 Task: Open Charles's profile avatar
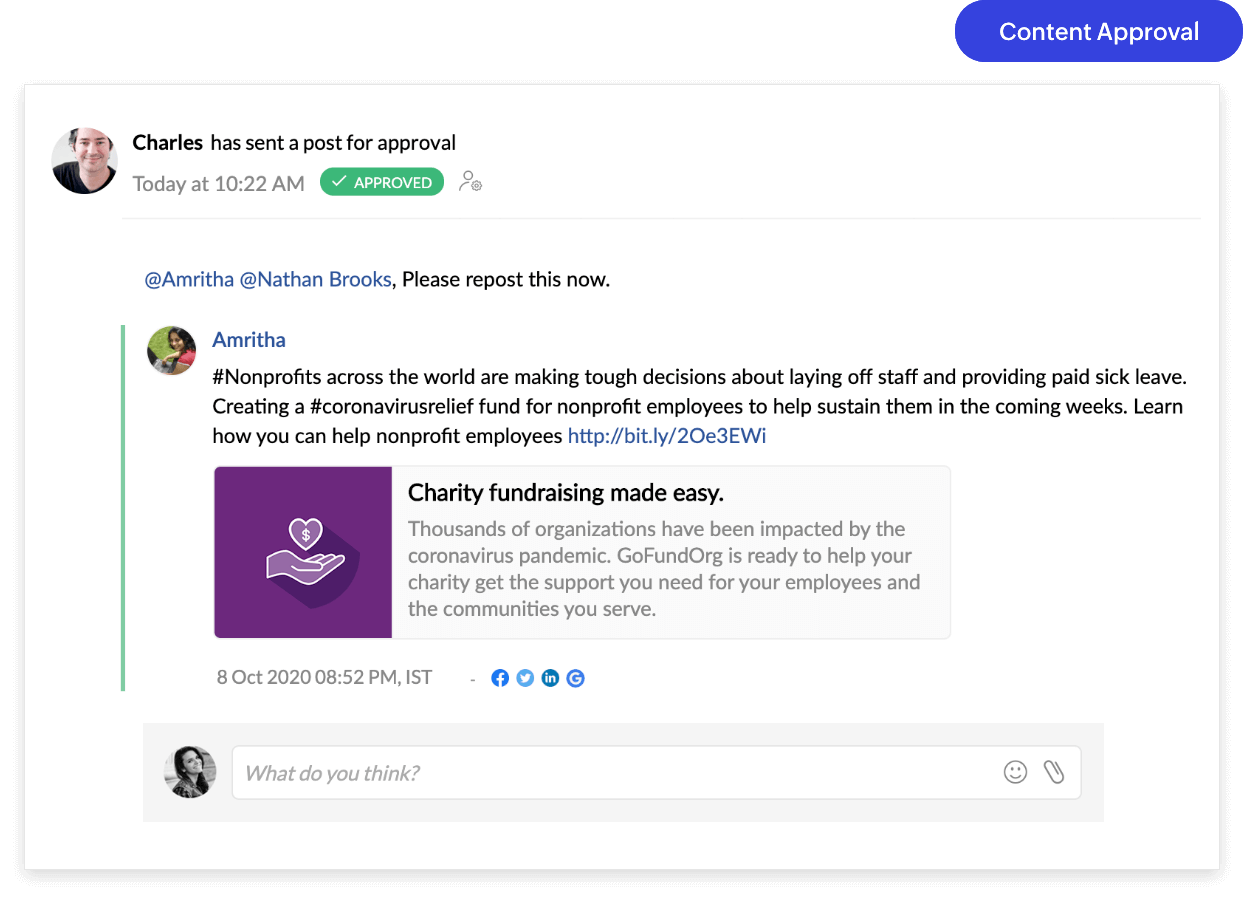pos(85,160)
